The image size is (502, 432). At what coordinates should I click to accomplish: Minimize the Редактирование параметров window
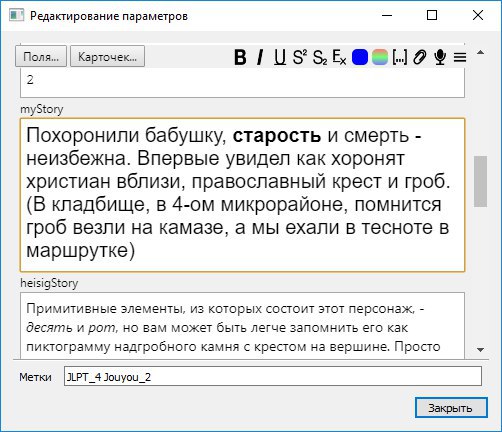pos(387,15)
